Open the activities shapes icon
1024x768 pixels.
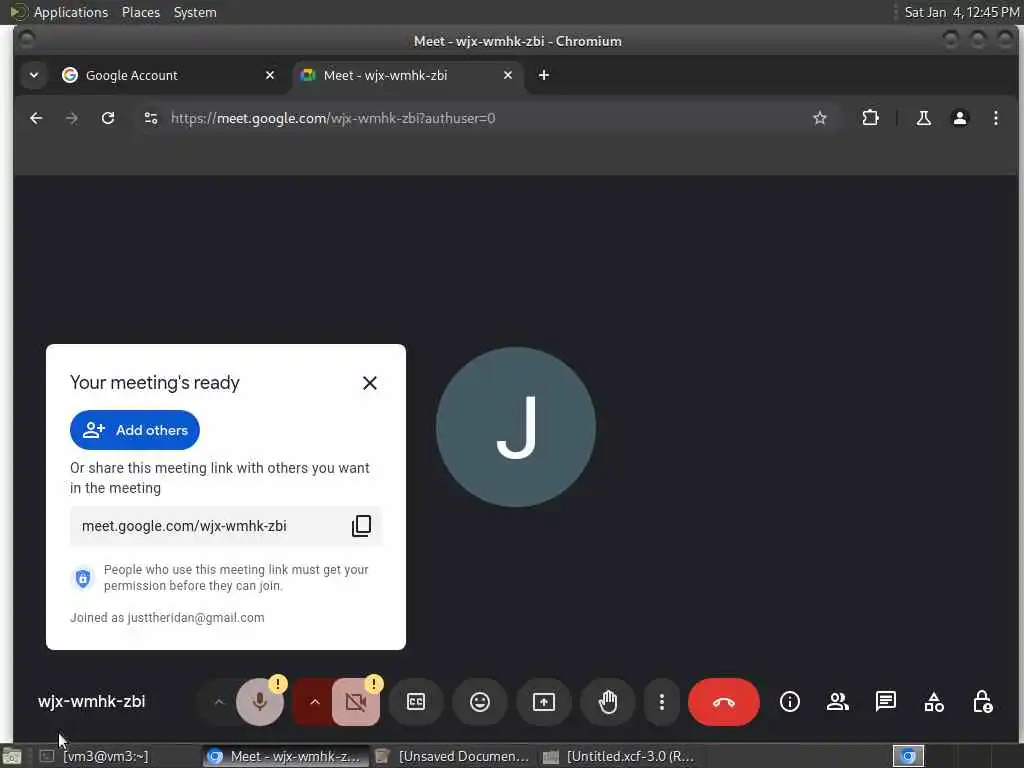click(934, 702)
